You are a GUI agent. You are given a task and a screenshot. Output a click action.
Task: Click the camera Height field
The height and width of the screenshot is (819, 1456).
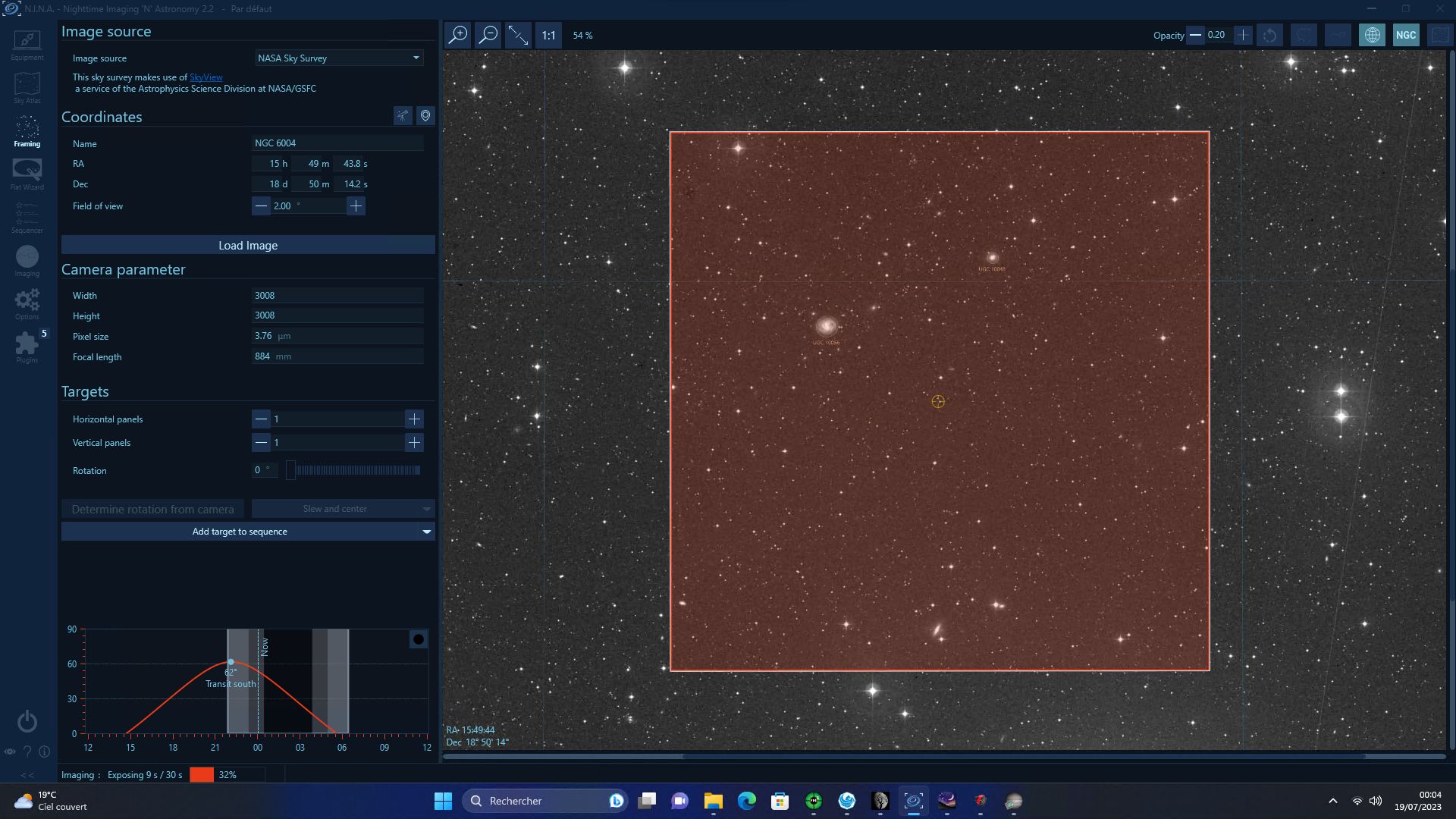click(x=337, y=315)
